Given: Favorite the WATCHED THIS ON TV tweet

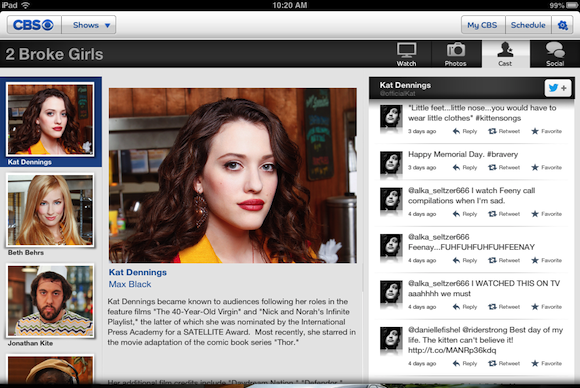Looking at the screenshot, I should pos(546,307).
